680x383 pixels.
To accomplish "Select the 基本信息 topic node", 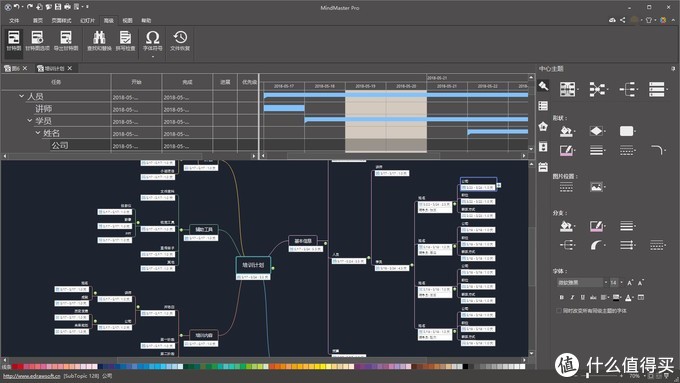I will [303, 241].
